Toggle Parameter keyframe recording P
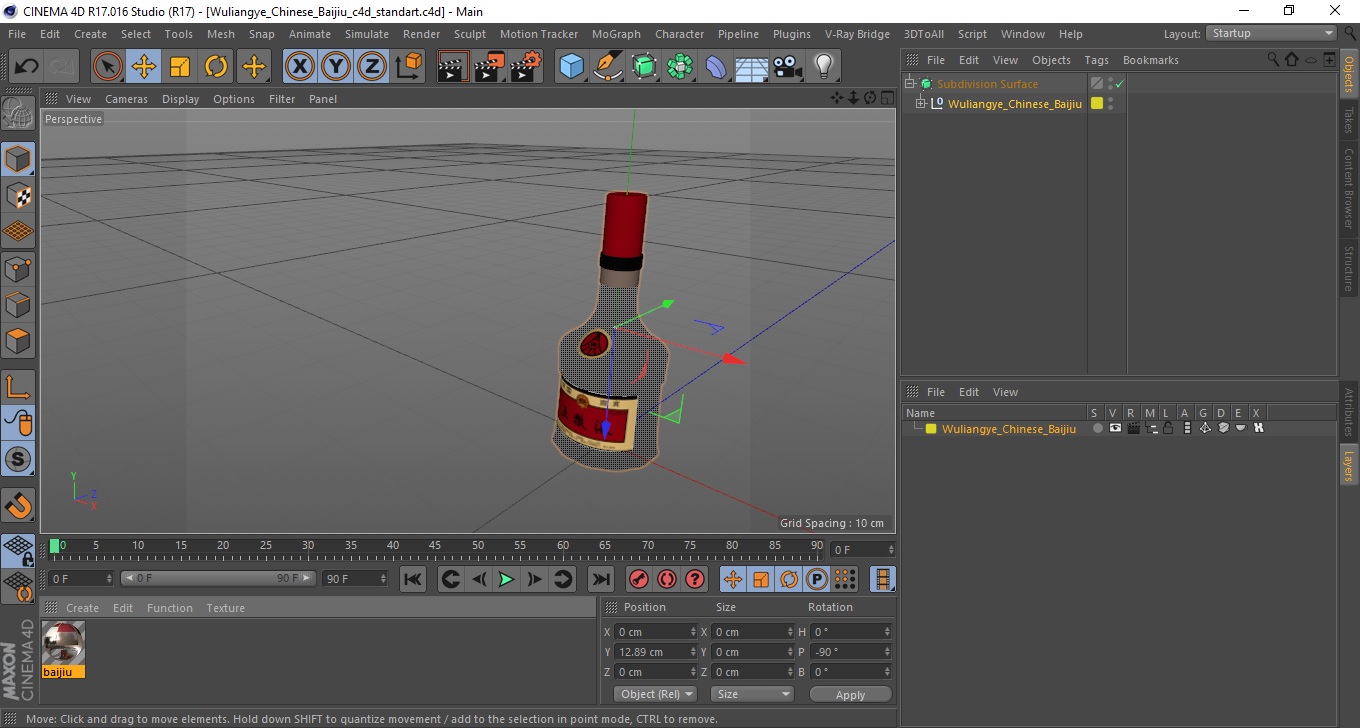Viewport: 1360px width, 728px height. [x=817, y=579]
